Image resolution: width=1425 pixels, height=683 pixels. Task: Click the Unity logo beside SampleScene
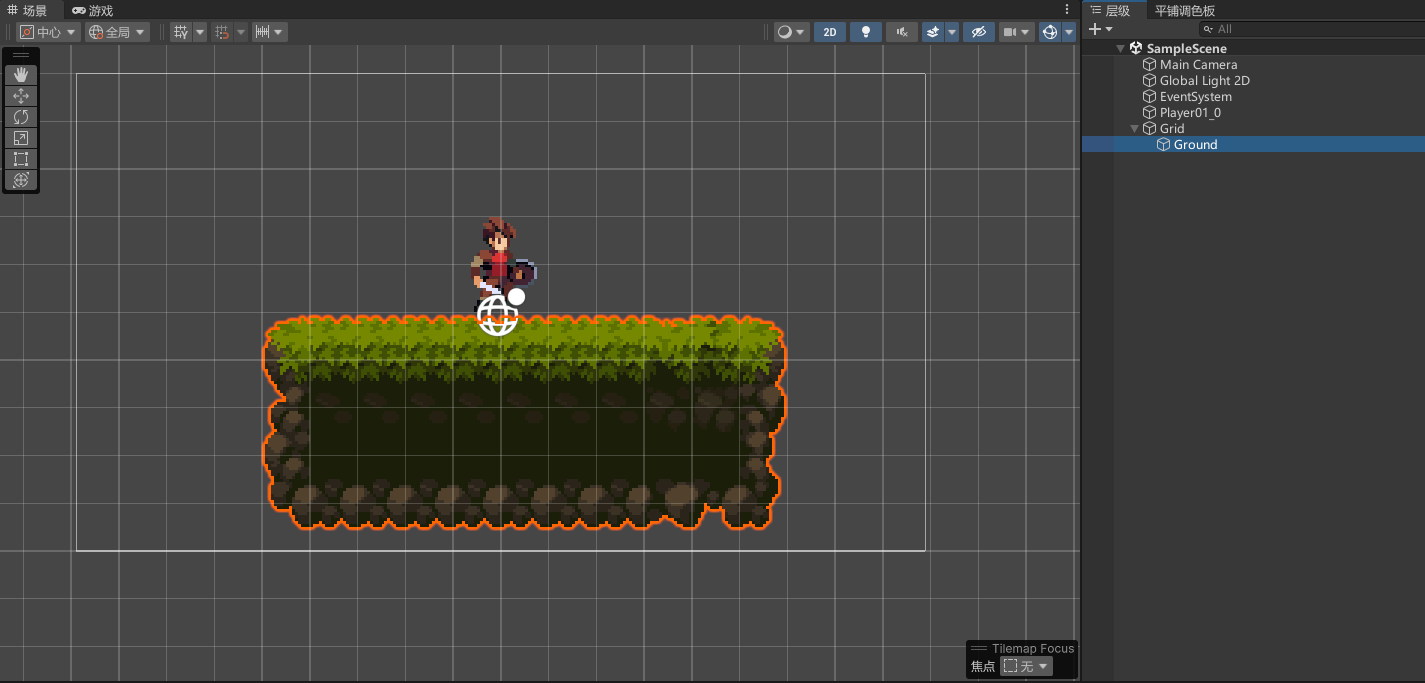pos(1136,48)
